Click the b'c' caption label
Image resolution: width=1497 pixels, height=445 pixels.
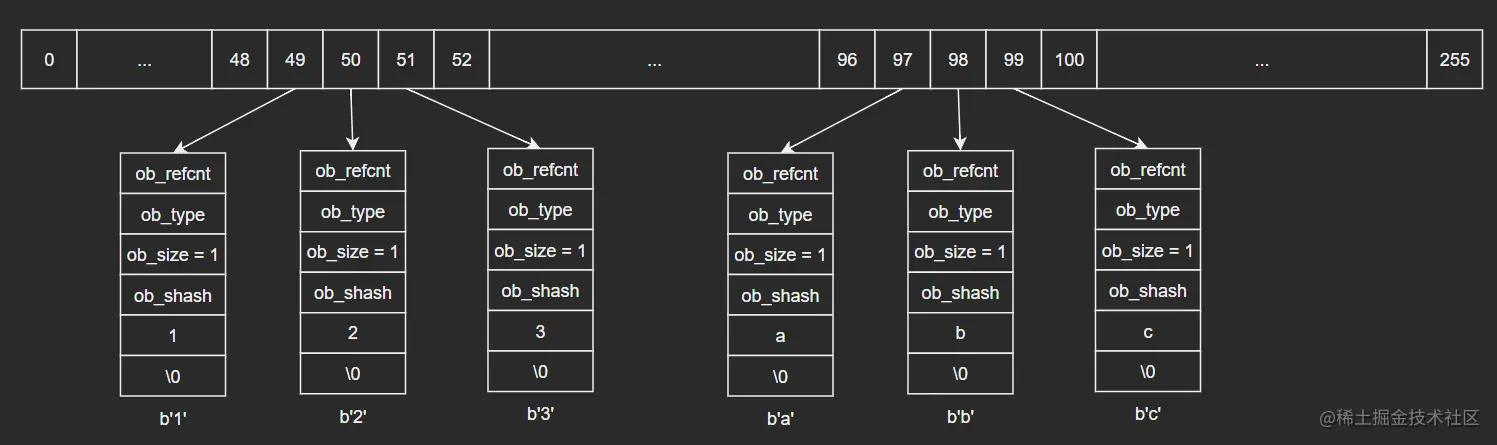coord(1148,413)
